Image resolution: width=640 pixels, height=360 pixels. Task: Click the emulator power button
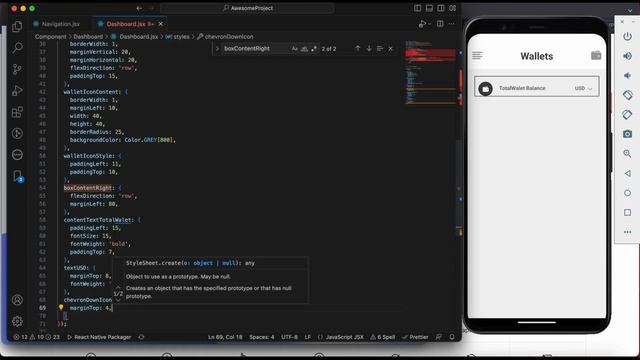(627, 36)
